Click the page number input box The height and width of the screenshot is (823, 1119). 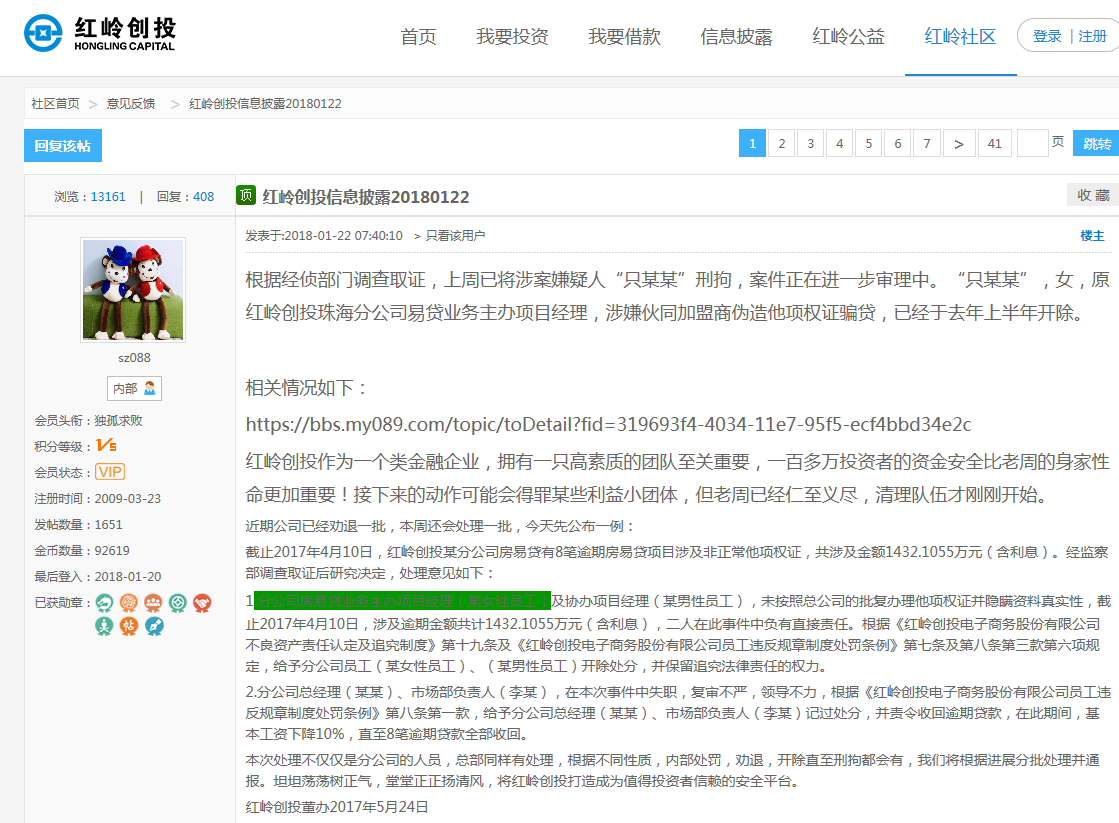(1032, 144)
